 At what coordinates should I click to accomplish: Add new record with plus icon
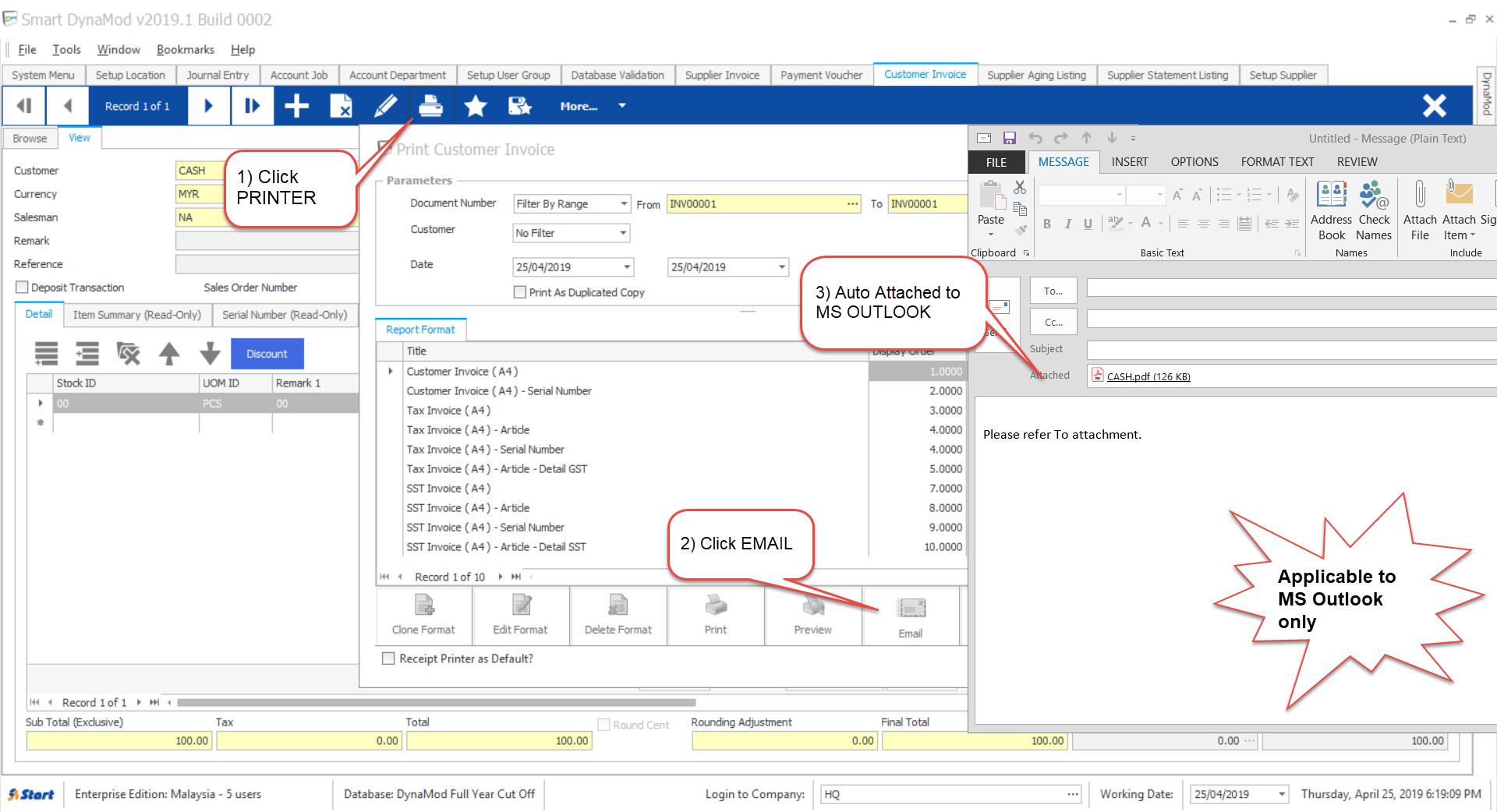pos(296,106)
